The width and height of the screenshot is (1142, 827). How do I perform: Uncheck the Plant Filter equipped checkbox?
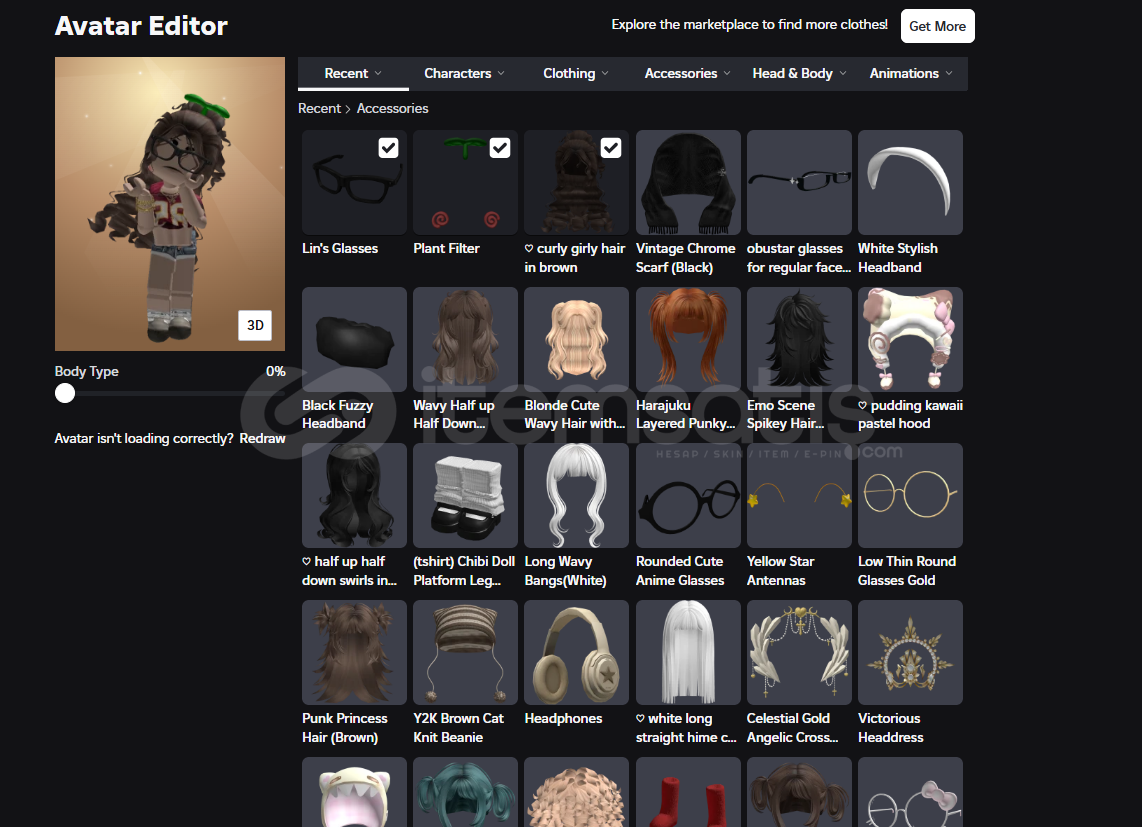click(x=500, y=148)
